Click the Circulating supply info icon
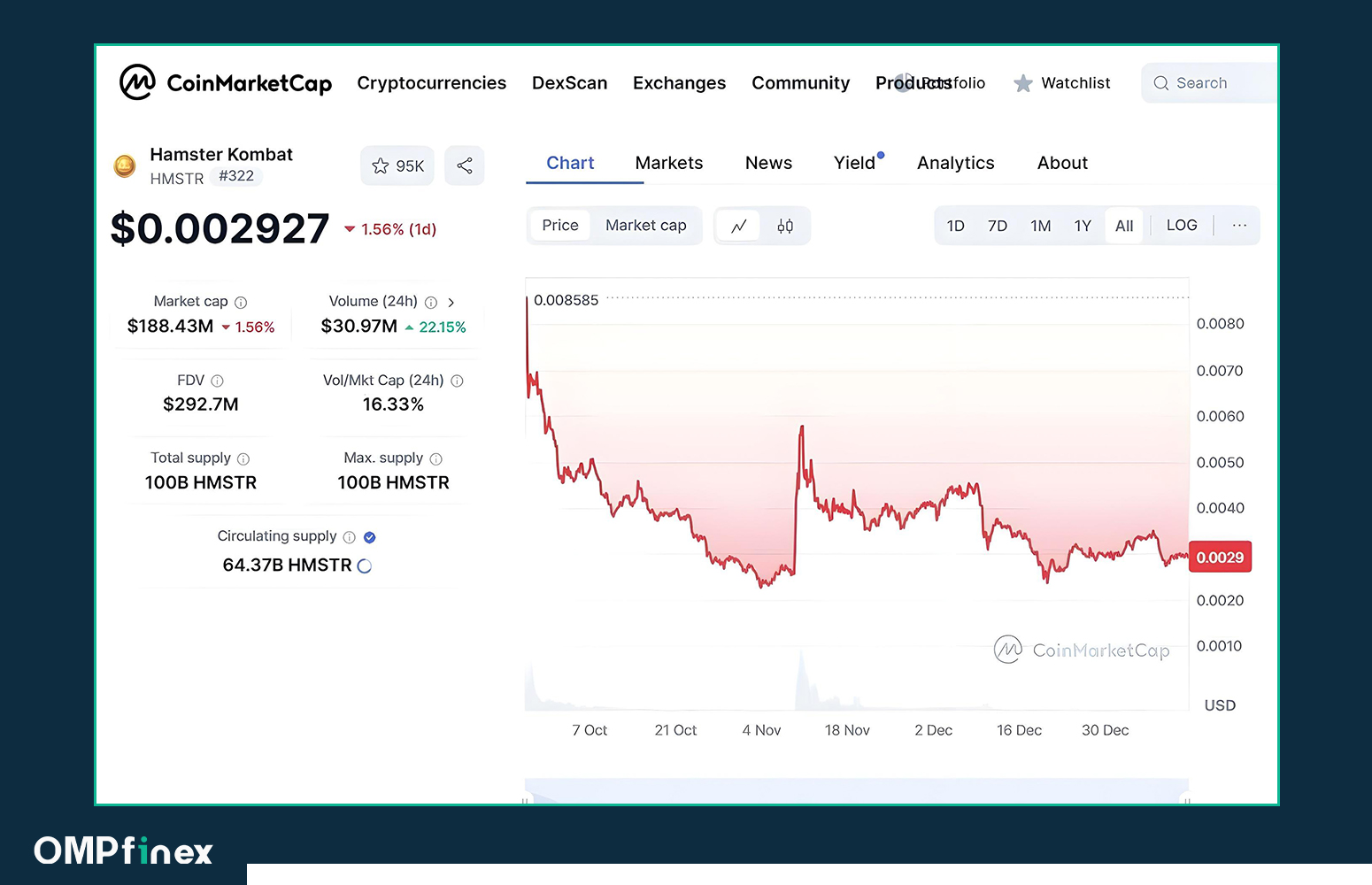1372x885 pixels. [350, 537]
